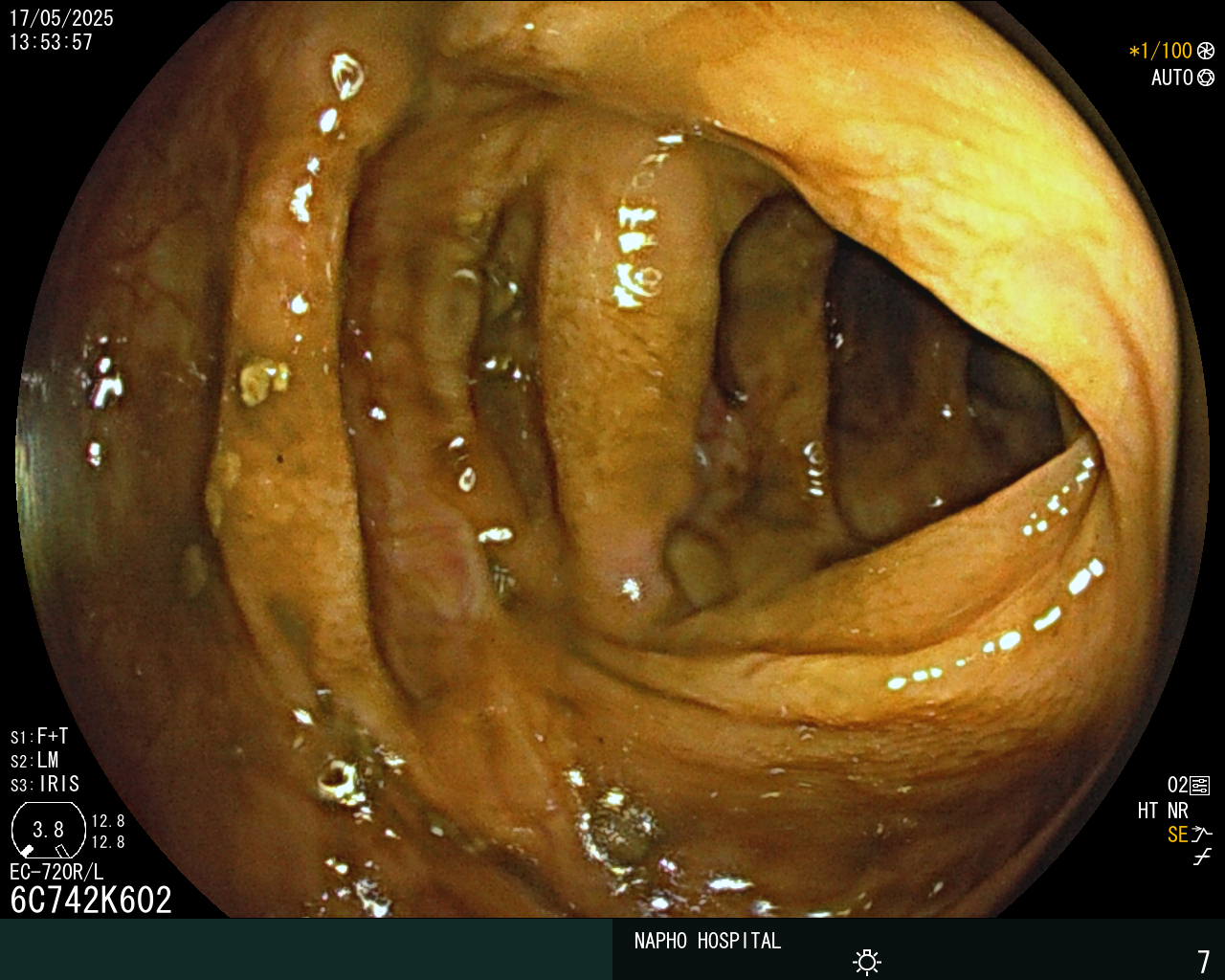Click the 02 preset number

tap(1178, 786)
